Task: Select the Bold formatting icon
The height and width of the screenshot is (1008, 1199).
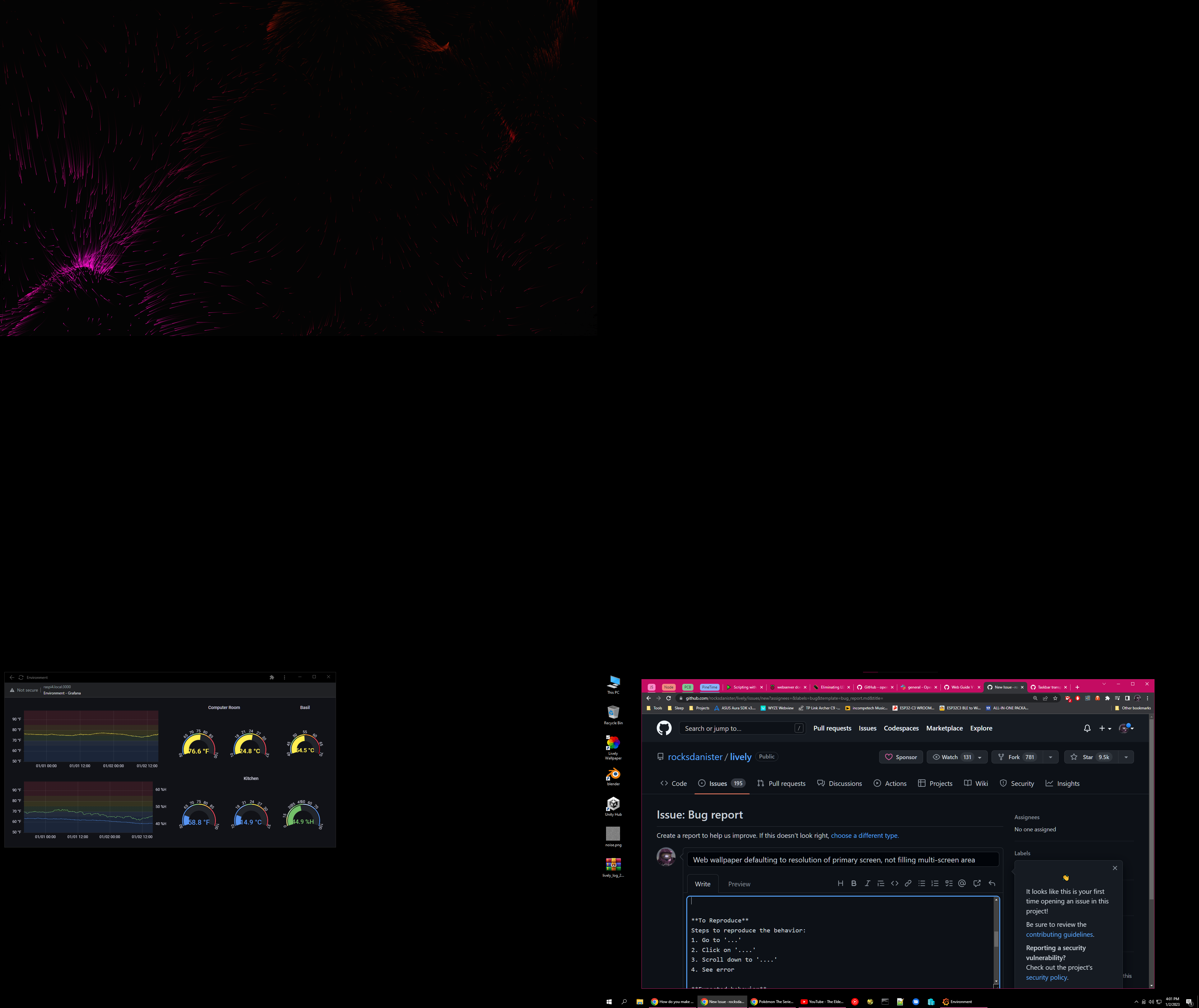Action: [x=854, y=884]
